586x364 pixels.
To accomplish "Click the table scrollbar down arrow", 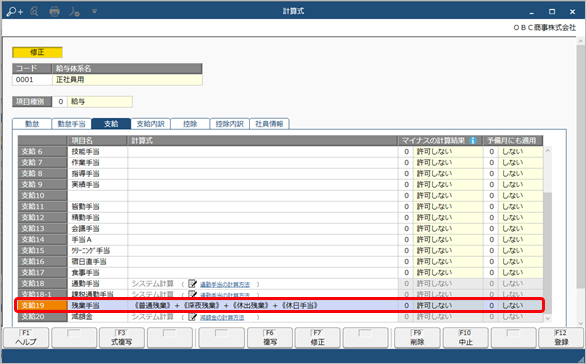I will point(548,318).
